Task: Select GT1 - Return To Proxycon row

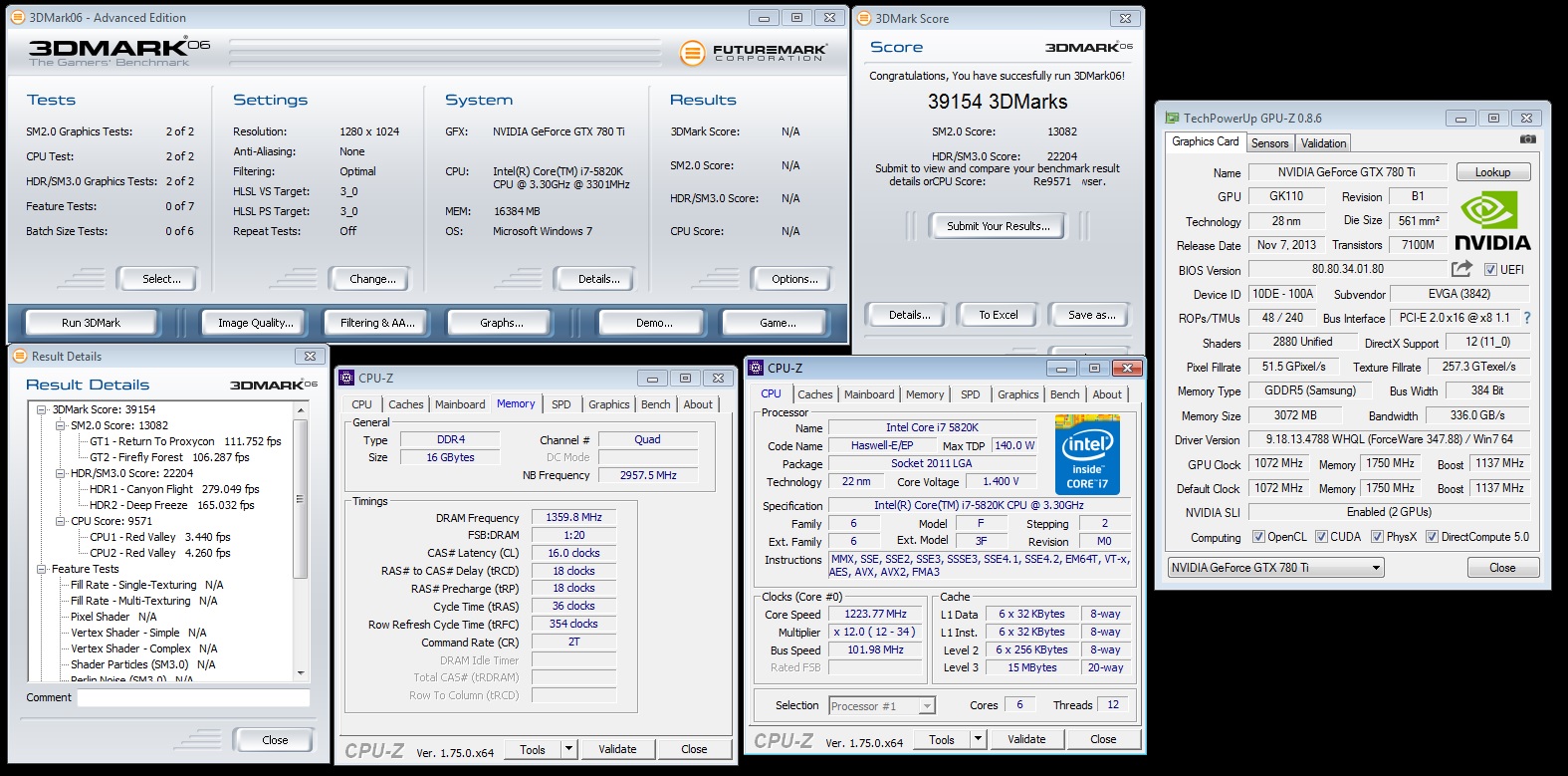Action: [x=185, y=441]
